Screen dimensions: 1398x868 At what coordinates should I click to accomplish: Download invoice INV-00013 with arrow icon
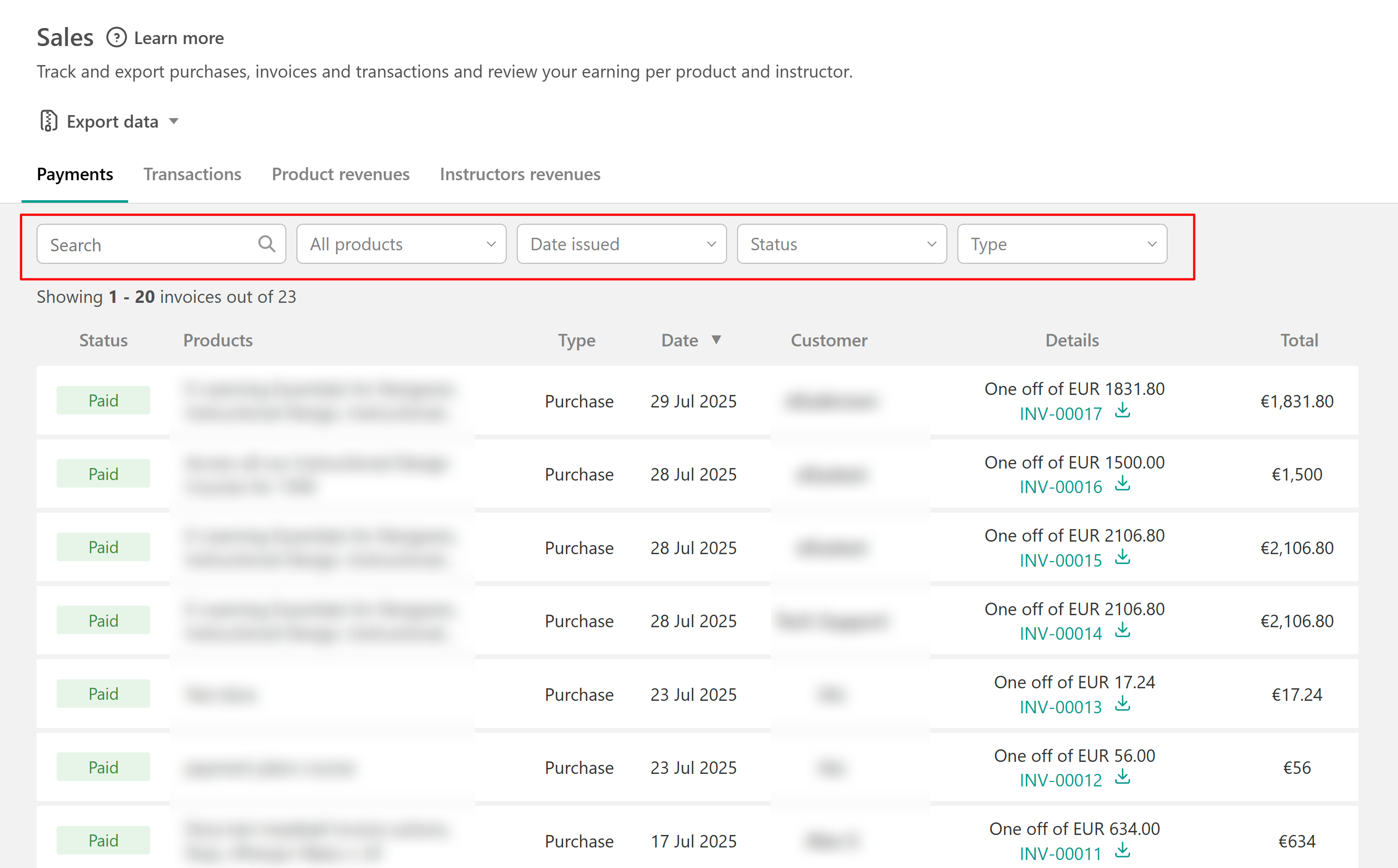click(x=1123, y=704)
